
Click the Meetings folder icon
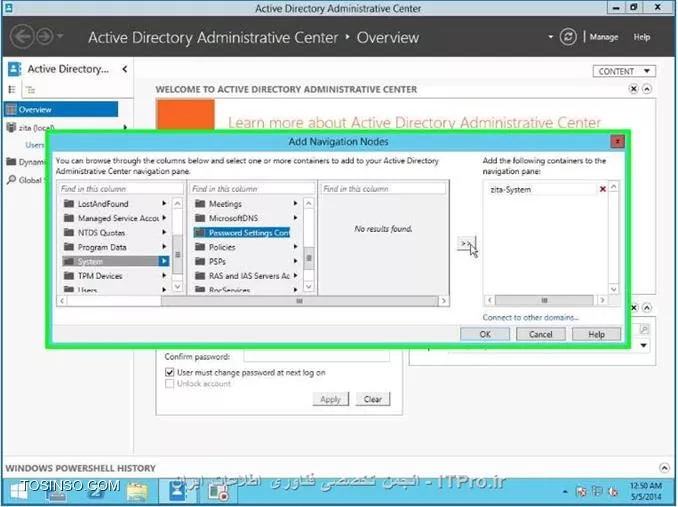(200, 204)
